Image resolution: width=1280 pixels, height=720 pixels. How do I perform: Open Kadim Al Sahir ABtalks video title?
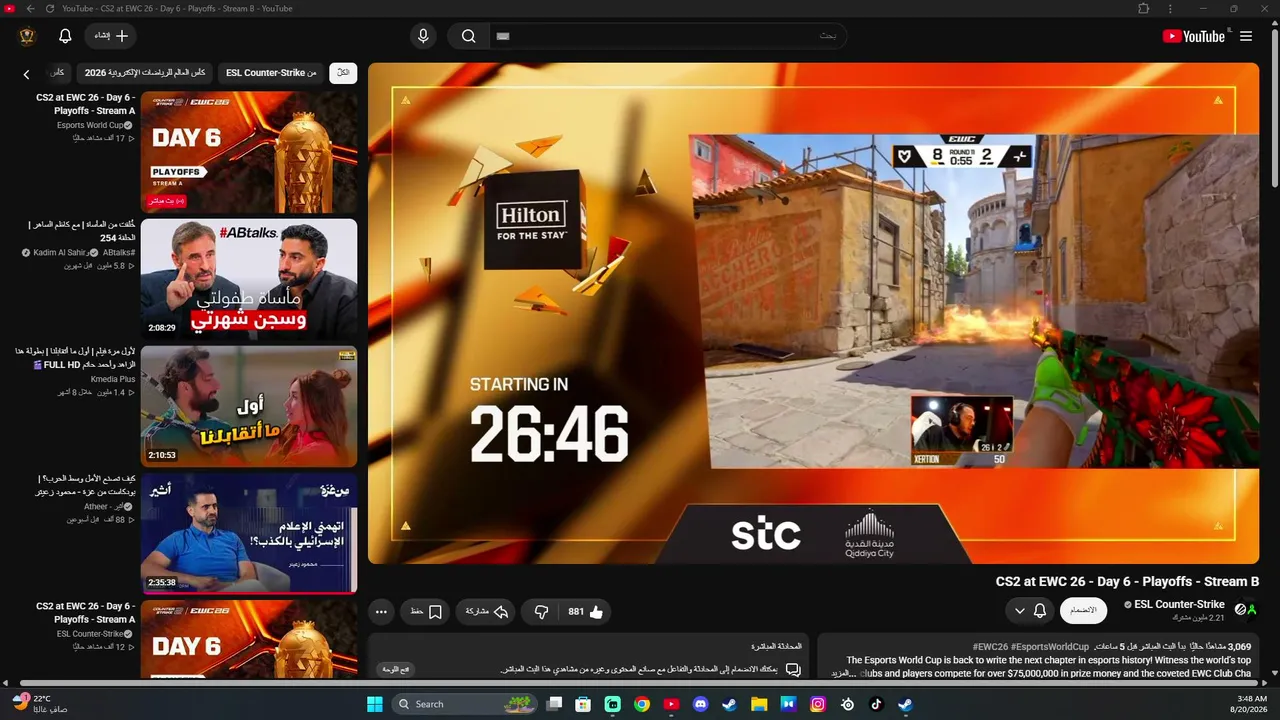82,231
